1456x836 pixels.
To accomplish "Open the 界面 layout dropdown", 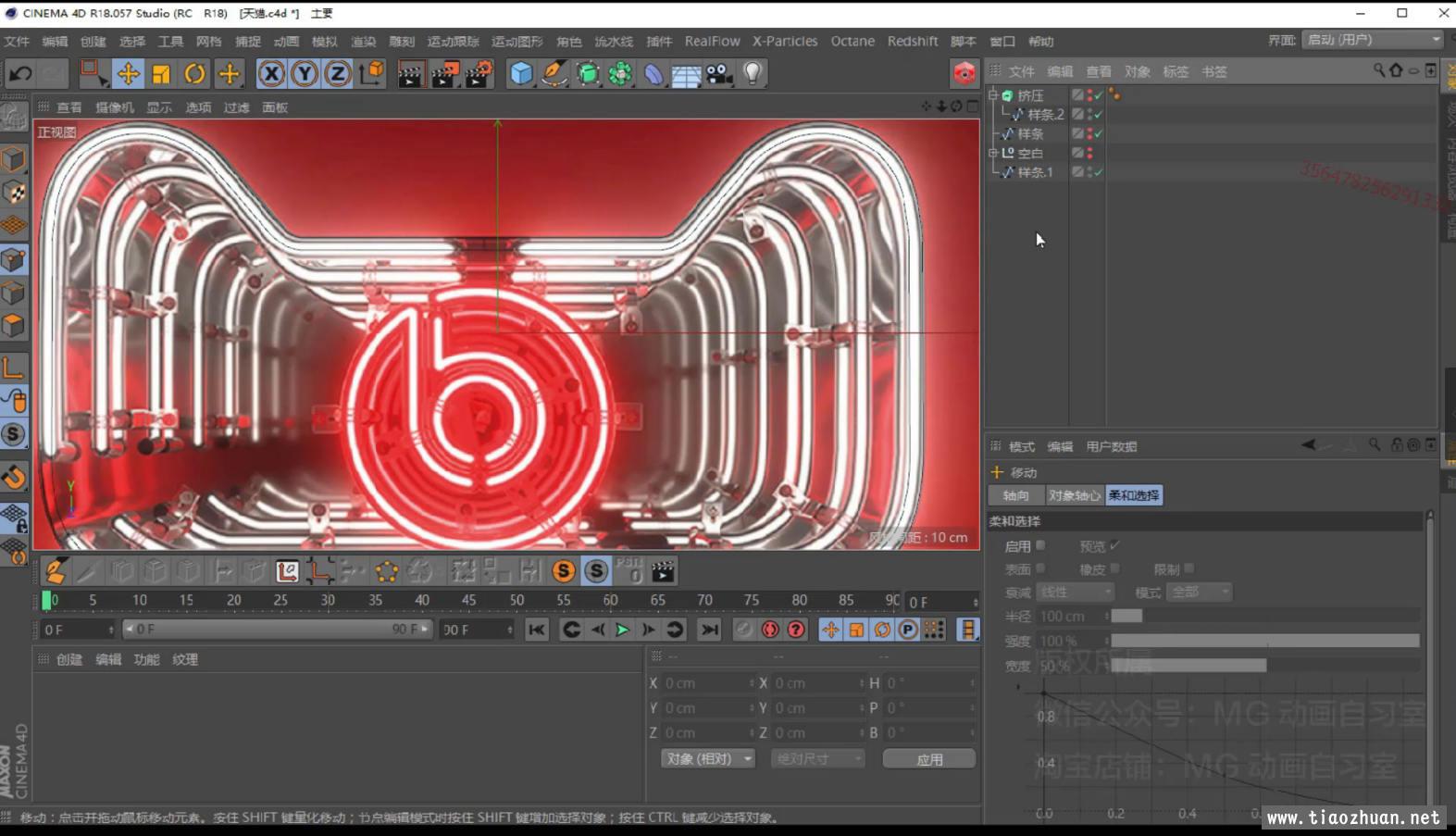I will (1372, 40).
